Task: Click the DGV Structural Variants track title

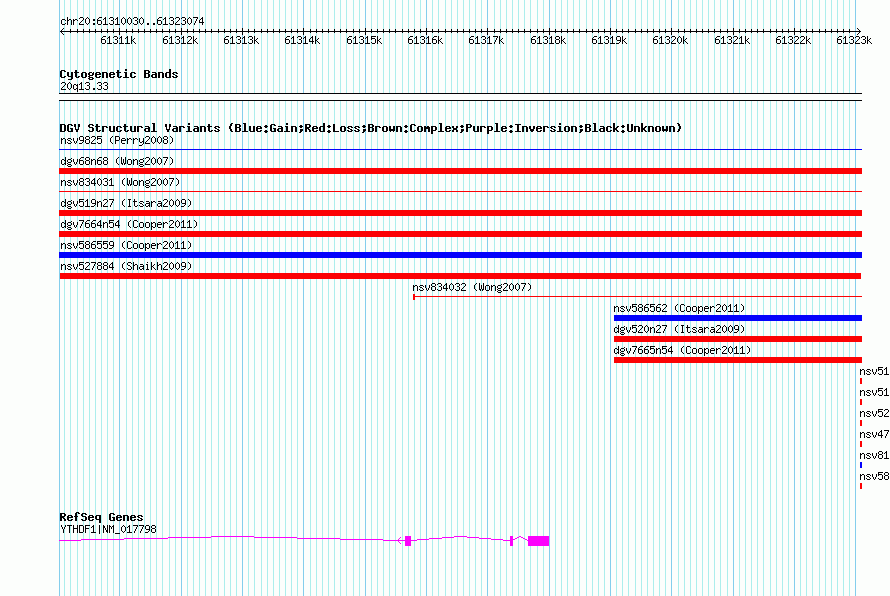Action: pos(371,128)
